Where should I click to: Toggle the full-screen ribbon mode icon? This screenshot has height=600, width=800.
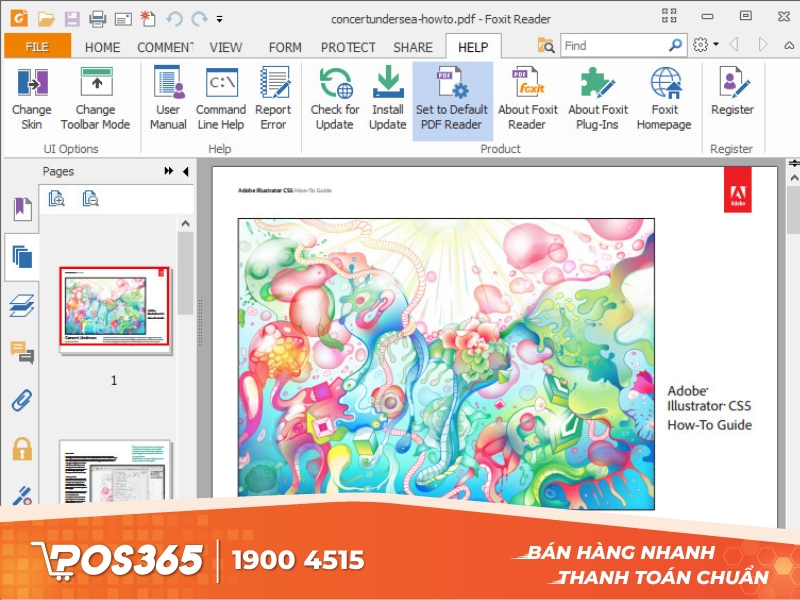pyautogui.click(x=669, y=16)
